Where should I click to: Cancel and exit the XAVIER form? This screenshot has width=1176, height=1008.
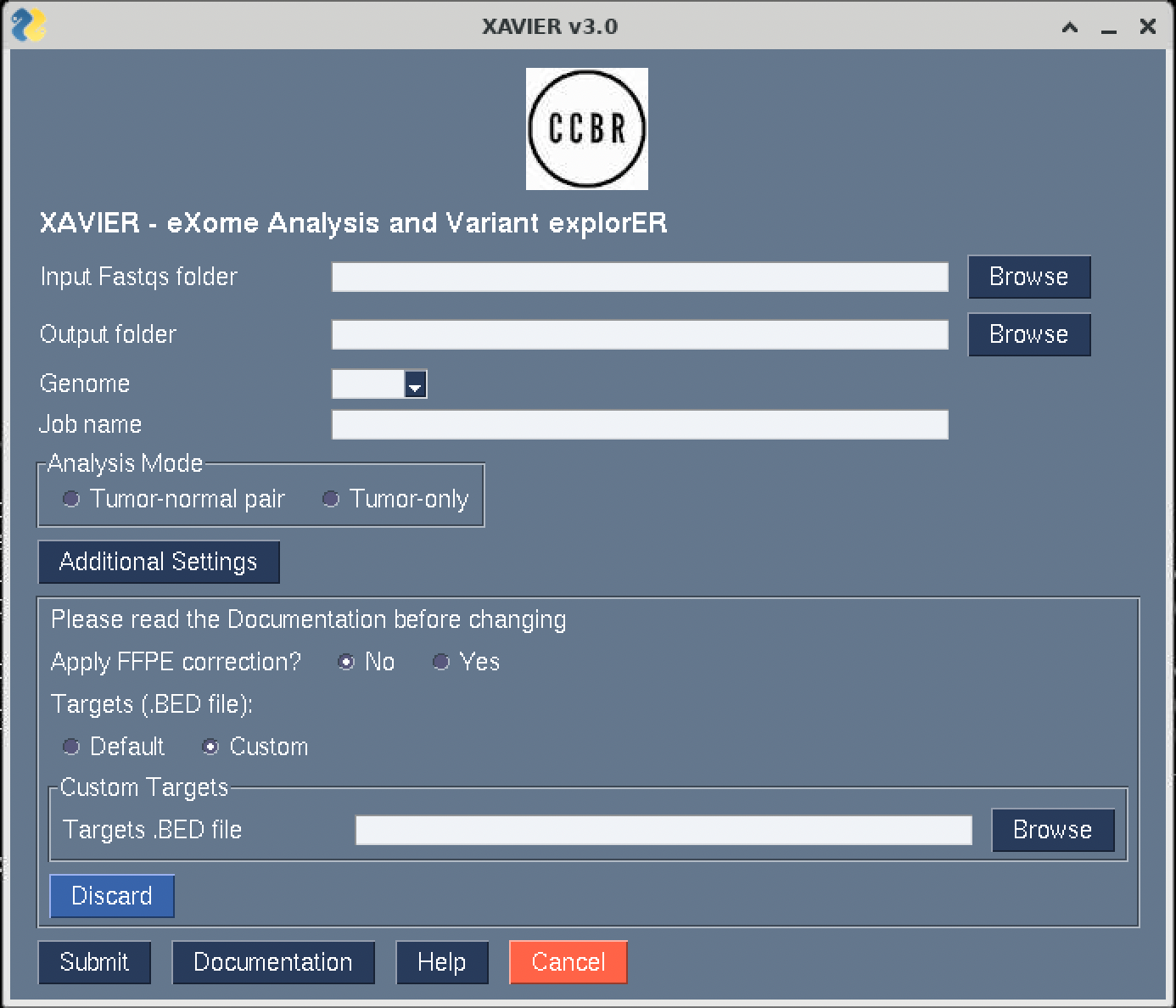click(x=568, y=962)
